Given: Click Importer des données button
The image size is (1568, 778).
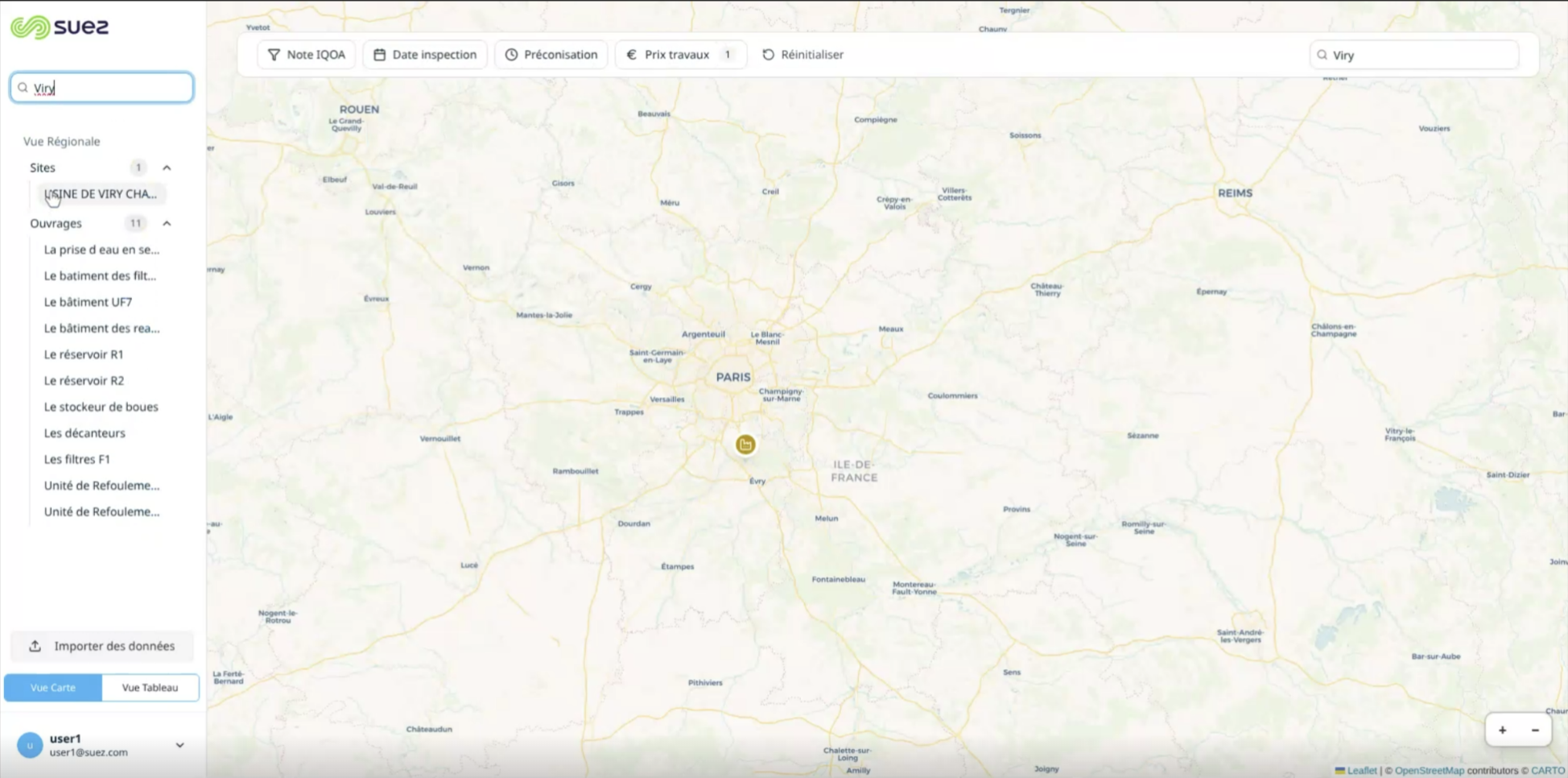Looking at the screenshot, I should (102, 646).
